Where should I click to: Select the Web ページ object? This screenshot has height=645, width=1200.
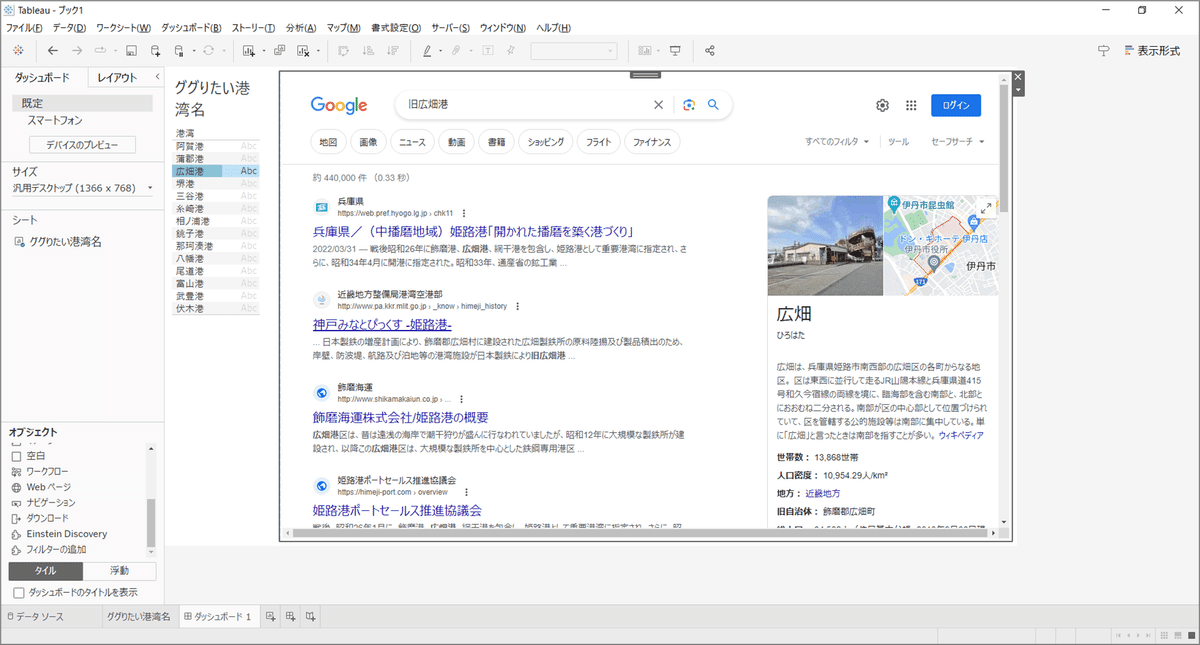41,487
